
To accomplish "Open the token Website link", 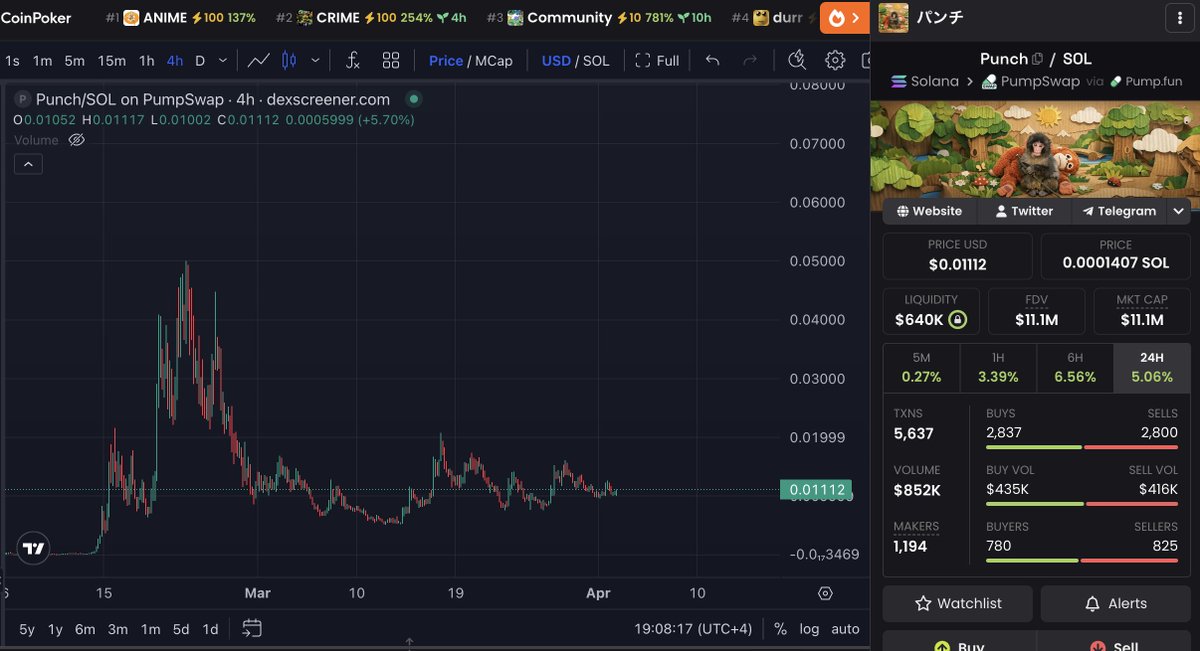I will [x=929, y=211].
